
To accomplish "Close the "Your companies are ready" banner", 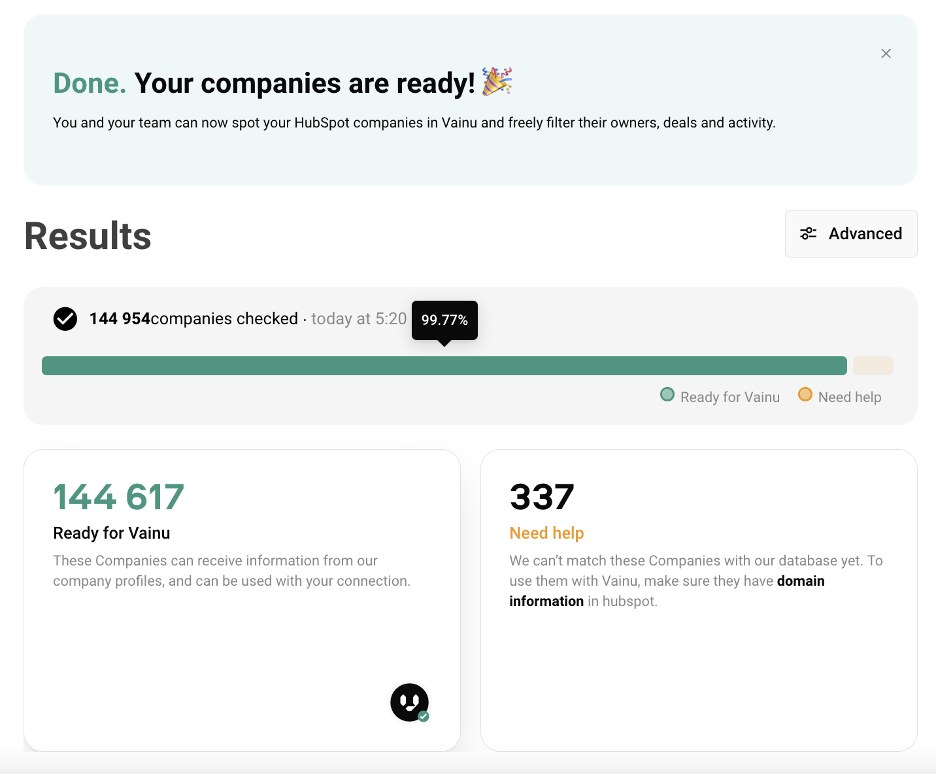I will click(x=886, y=54).
